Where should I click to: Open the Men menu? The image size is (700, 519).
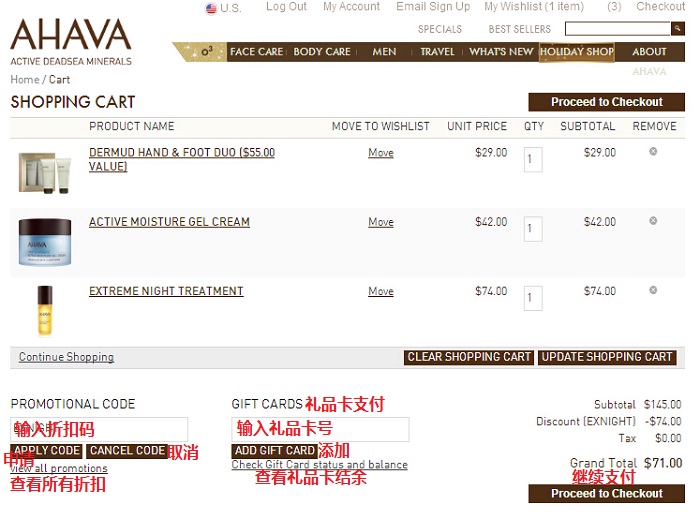pyautogui.click(x=384, y=52)
